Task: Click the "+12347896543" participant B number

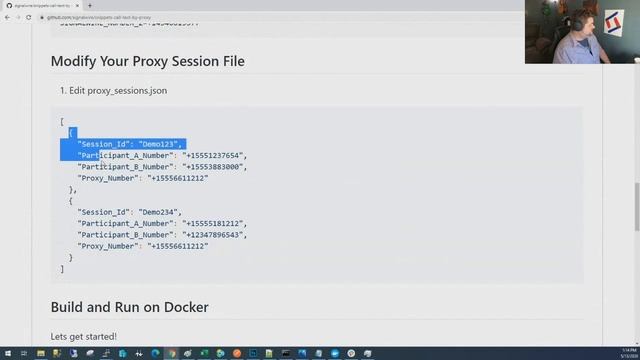Action: 213,235
